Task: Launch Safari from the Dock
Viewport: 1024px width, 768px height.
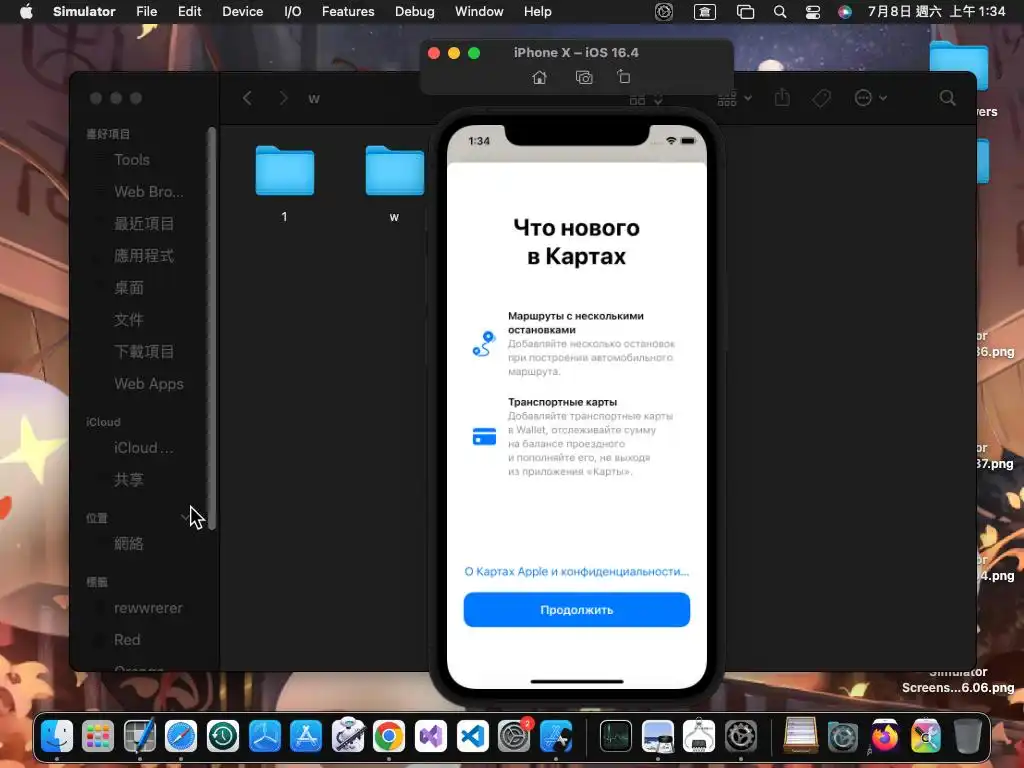Action: tap(181, 737)
